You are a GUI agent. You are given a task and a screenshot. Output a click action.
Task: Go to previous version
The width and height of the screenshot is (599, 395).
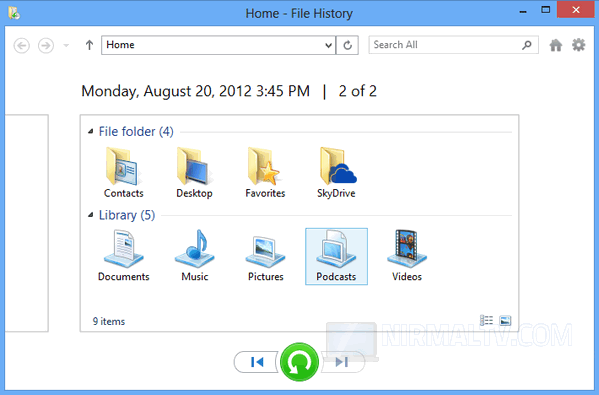(256, 362)
